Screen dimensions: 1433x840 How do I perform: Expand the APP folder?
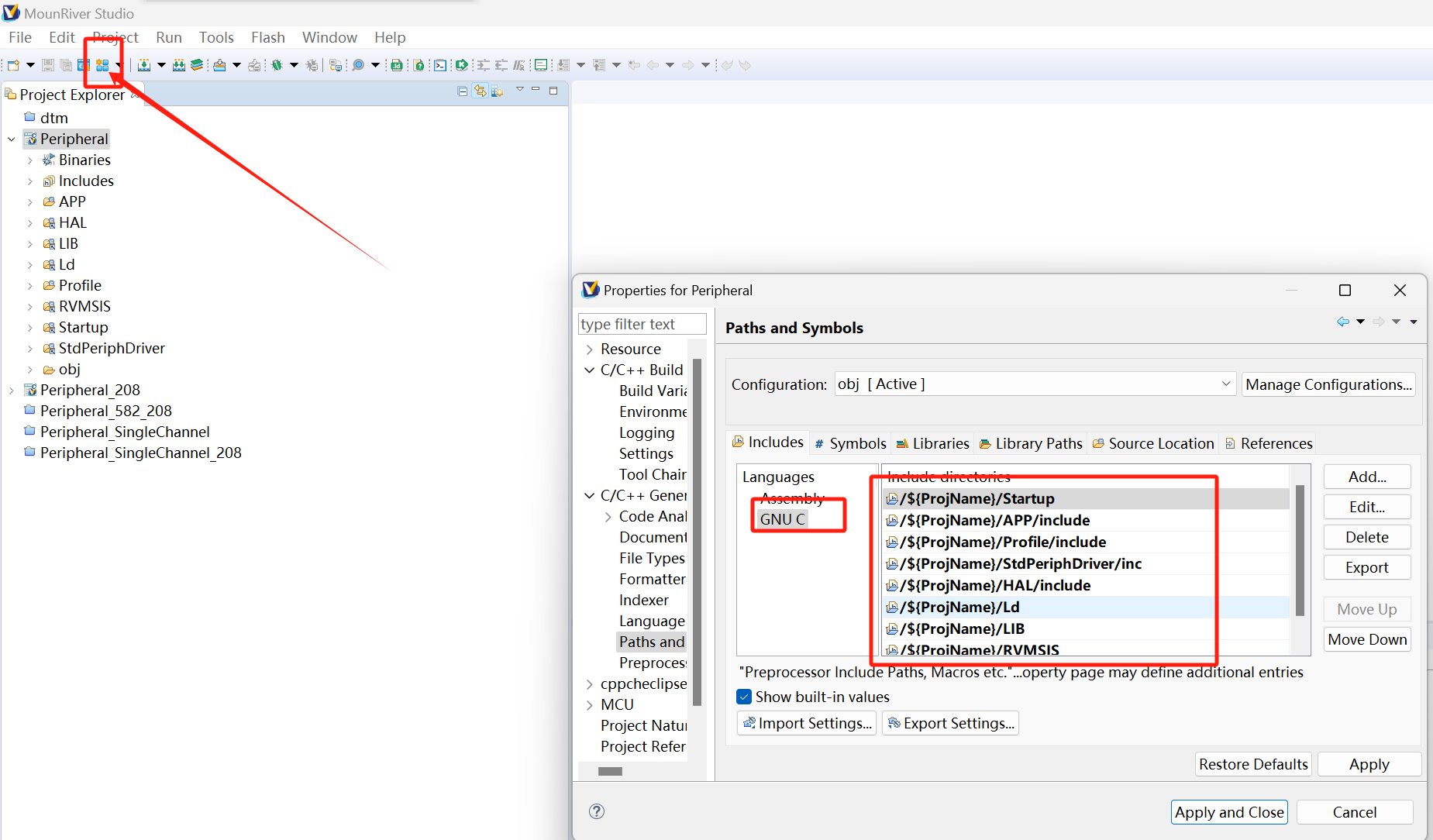click(x=30, y=202)
